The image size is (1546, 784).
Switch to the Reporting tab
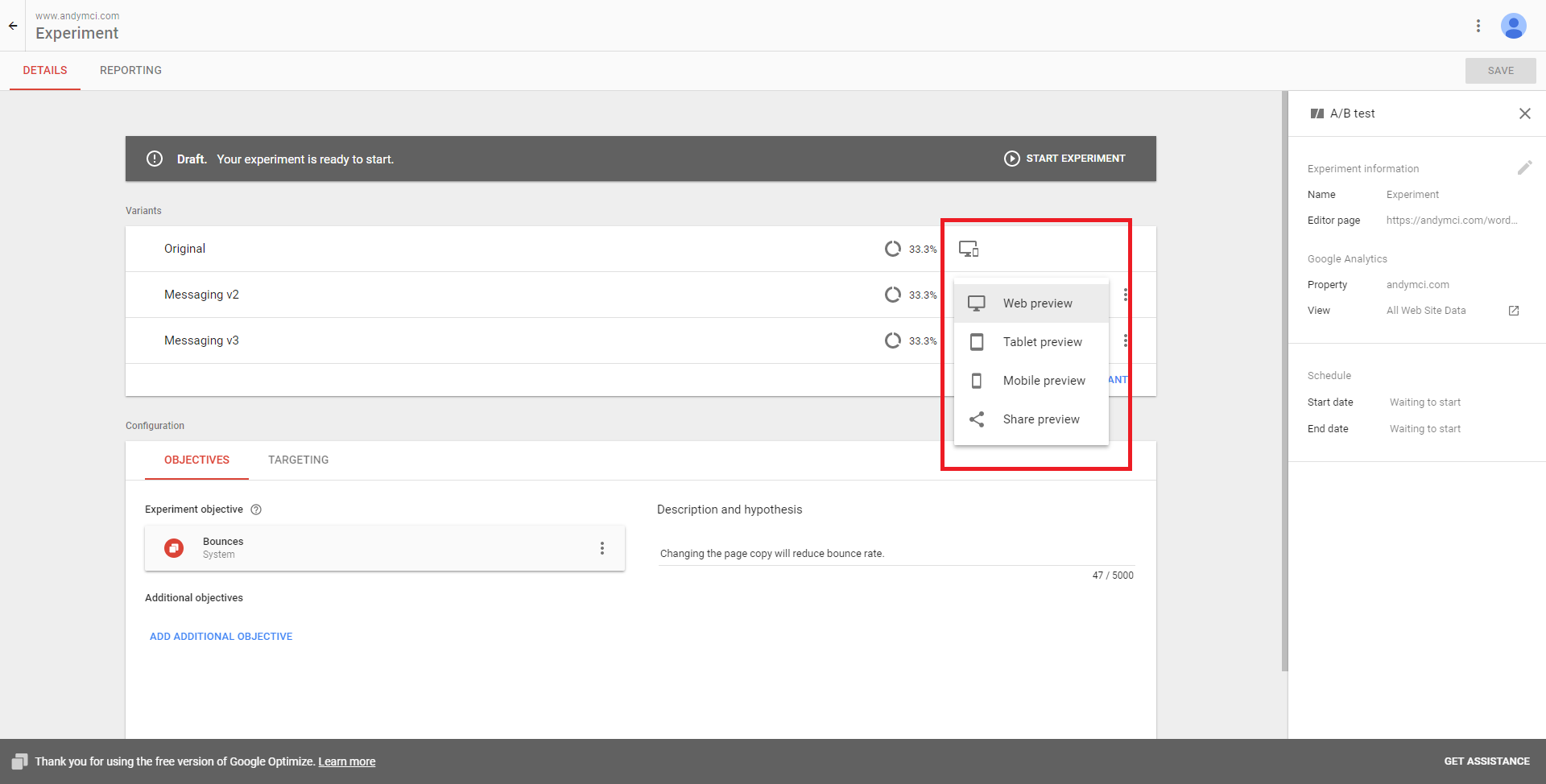coord(130,71)
